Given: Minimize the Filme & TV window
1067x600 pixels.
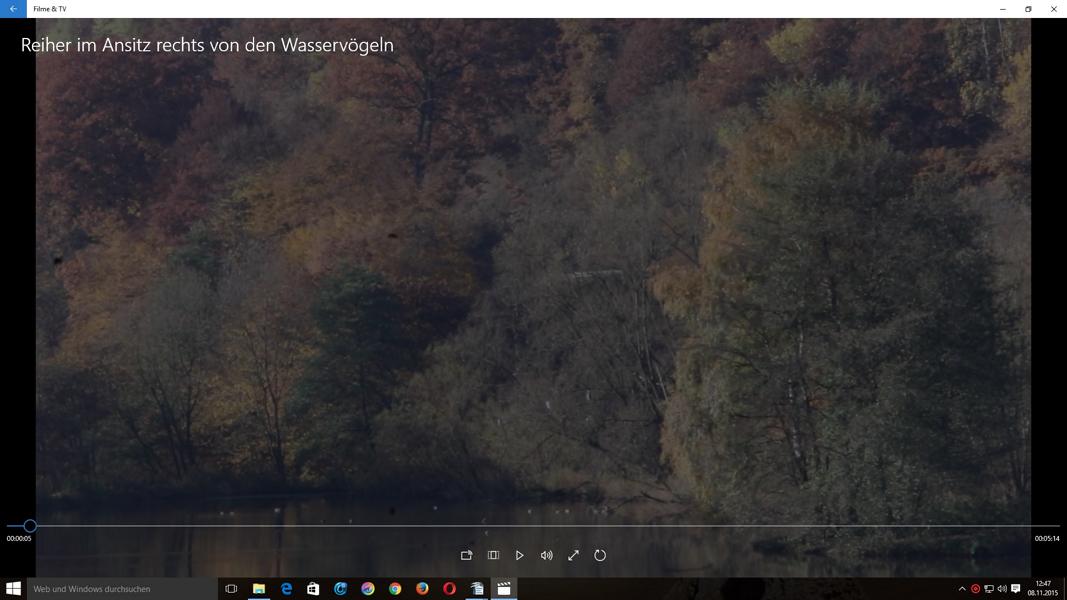Looking at the screenshot, I should click(1002, 9).
